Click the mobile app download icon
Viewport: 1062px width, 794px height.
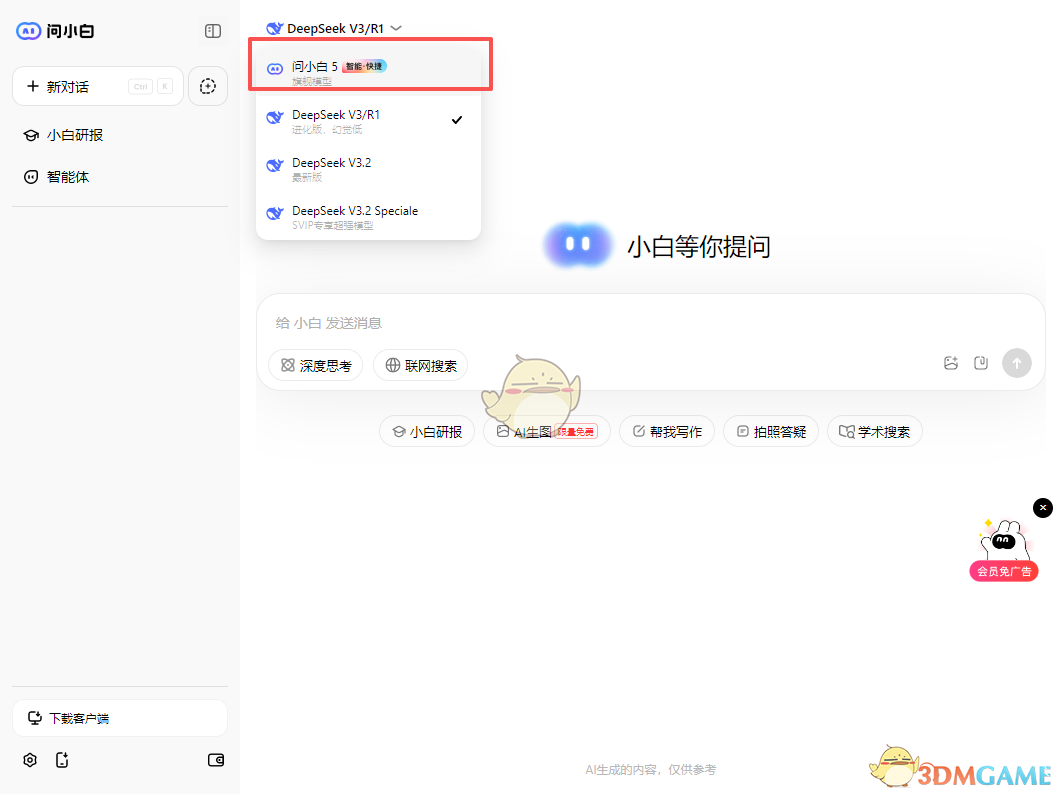point(62,760)
